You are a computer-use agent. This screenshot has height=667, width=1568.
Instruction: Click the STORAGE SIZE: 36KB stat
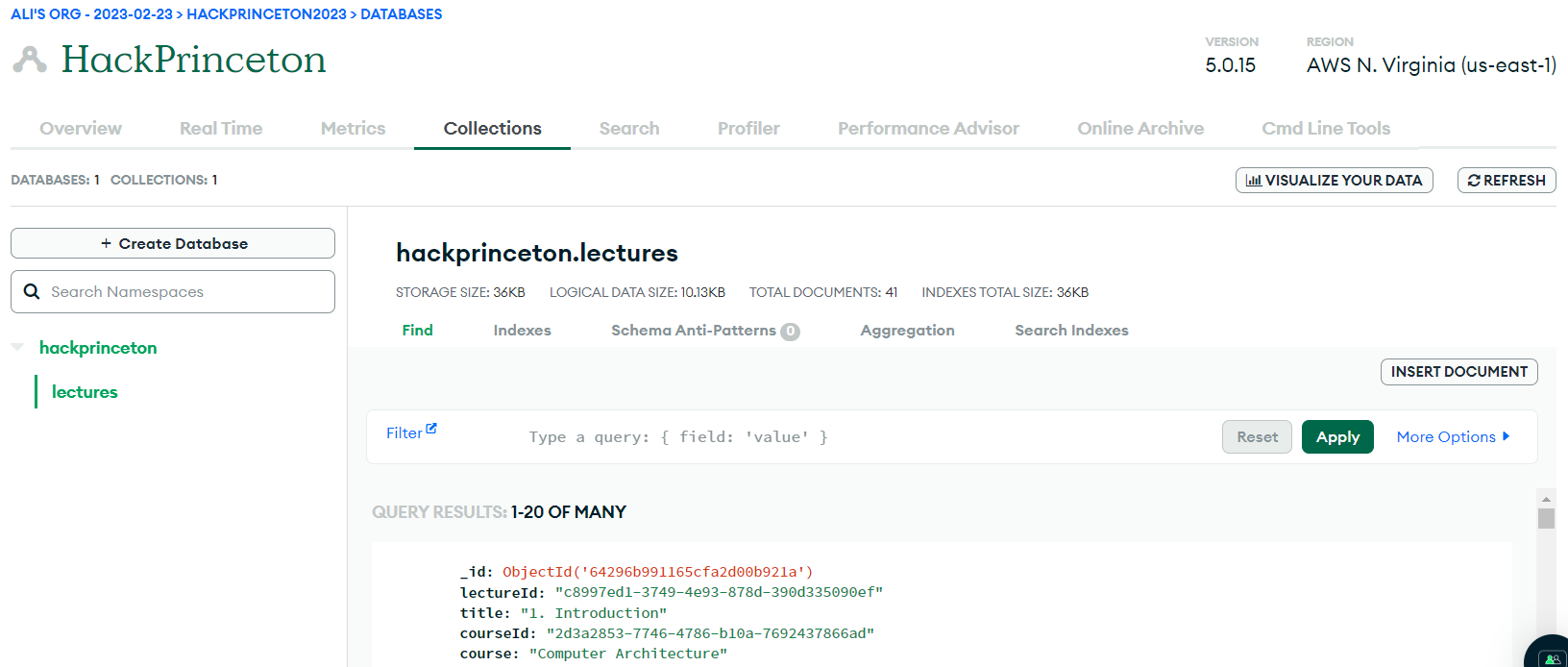[x=460, y=292]
